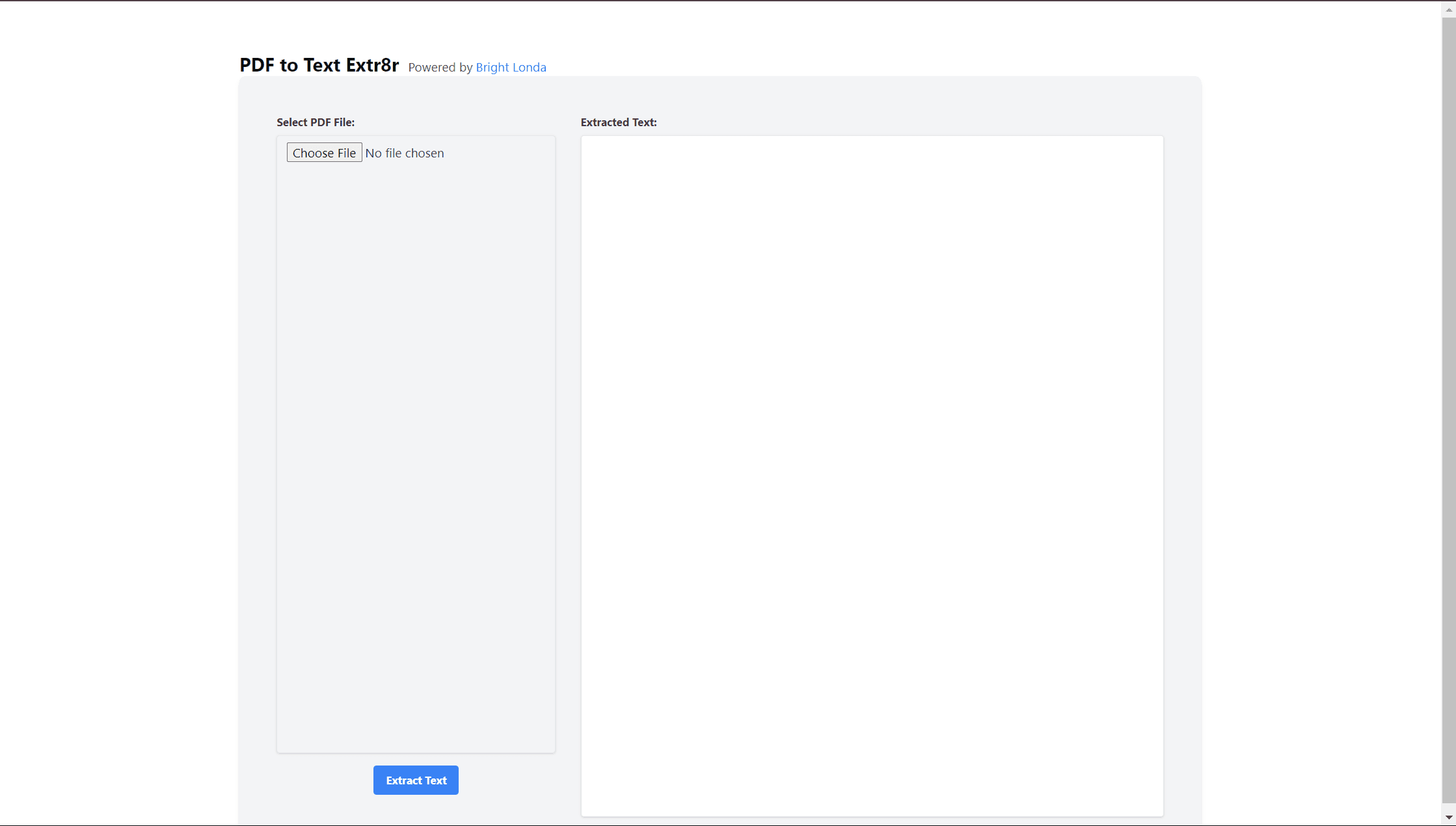Click the scrollbar down arrow
Screen dimensions: 1456x826
1449,818
